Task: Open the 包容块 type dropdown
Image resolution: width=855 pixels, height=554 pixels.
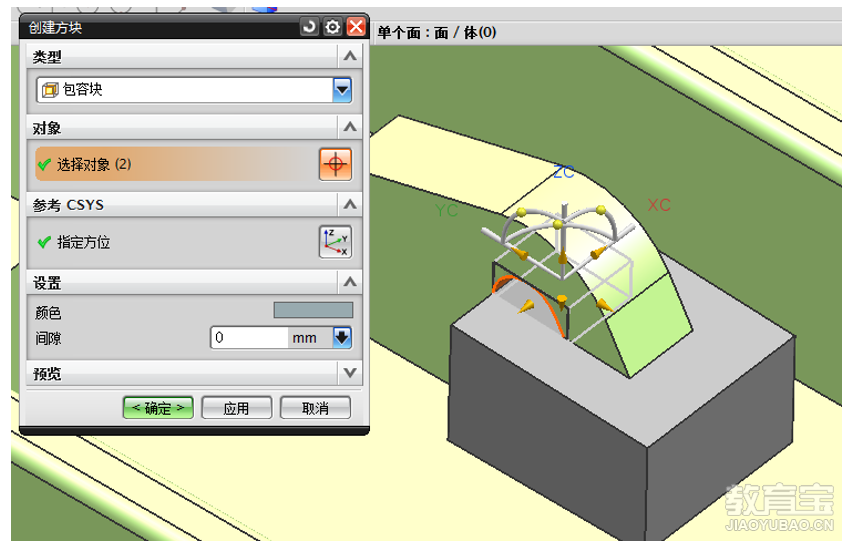Action: click(x=342, y=90)
